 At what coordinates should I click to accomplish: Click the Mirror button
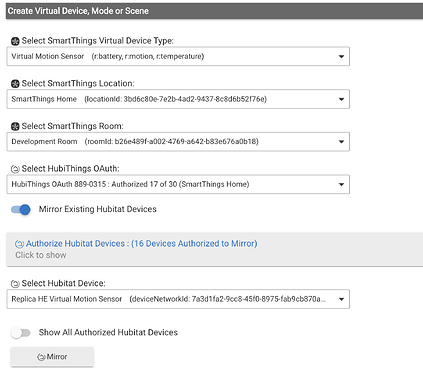pyautogui.click(x=52, y=357)
